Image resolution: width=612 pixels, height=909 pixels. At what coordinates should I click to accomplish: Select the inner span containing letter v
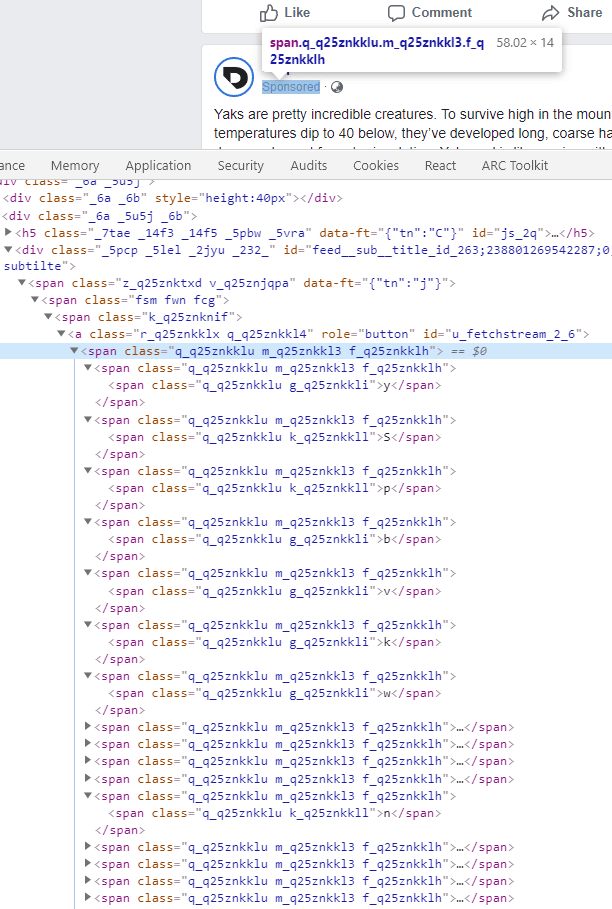click(275, 591)
